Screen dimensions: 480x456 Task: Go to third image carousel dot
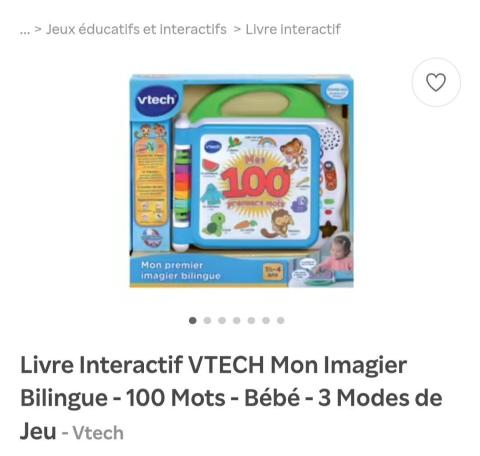(x=222, y=320)
